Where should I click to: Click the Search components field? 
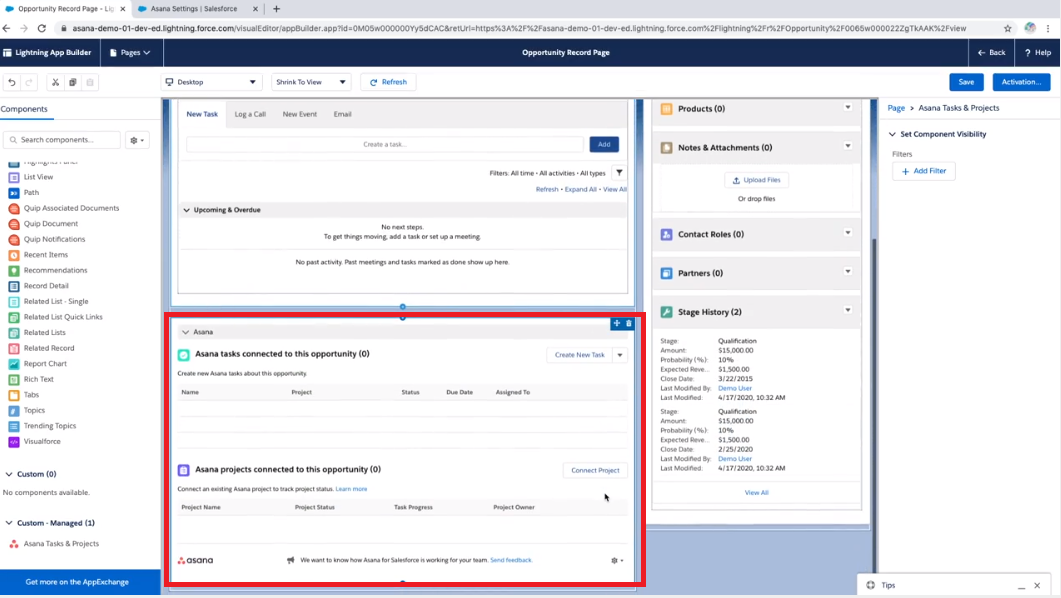pyautogui.click(x=62, y=140)
